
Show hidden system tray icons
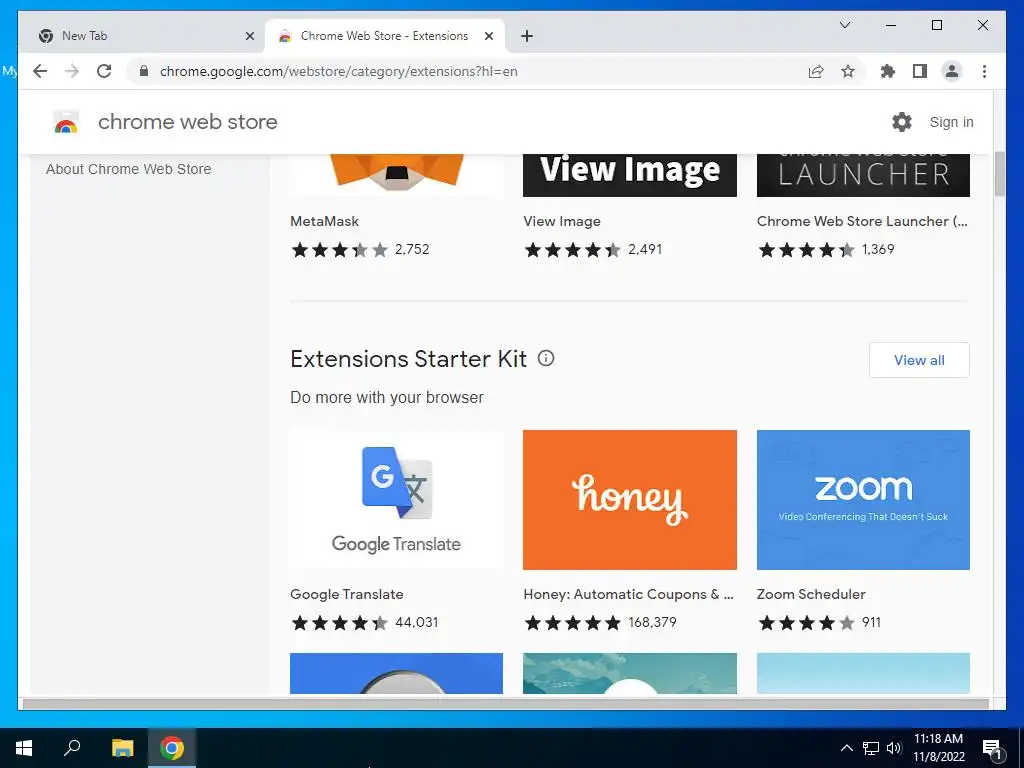point(846,748)
